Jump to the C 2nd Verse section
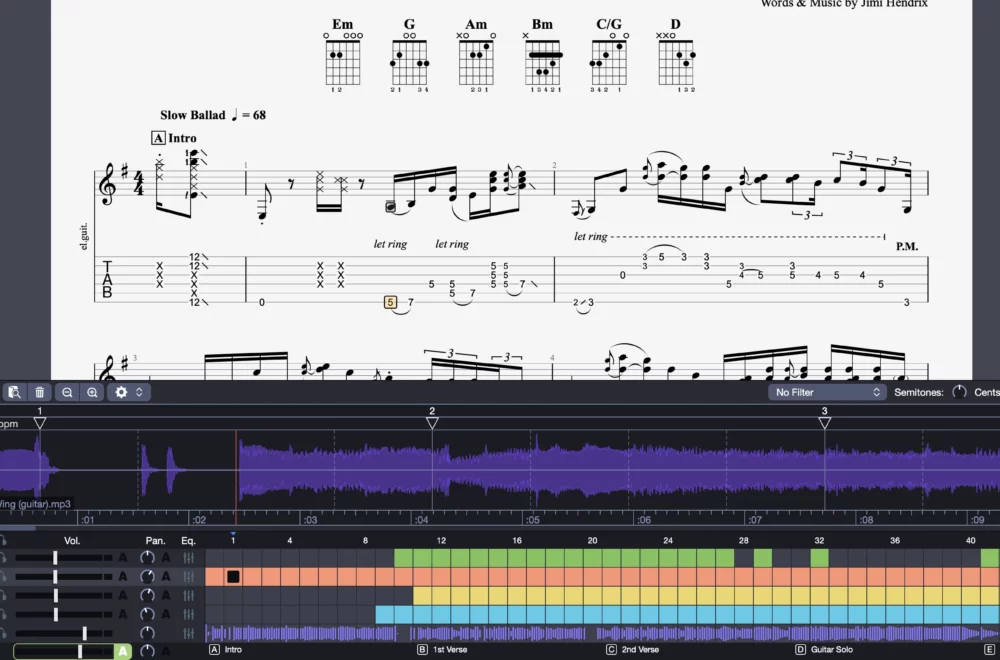 pos(632,649)
